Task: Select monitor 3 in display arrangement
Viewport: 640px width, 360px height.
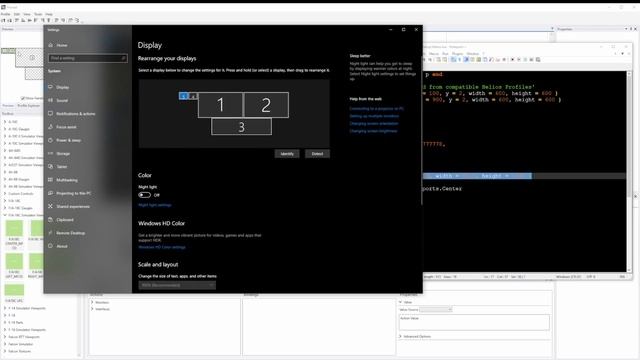Action: click(x=241, y=127)
